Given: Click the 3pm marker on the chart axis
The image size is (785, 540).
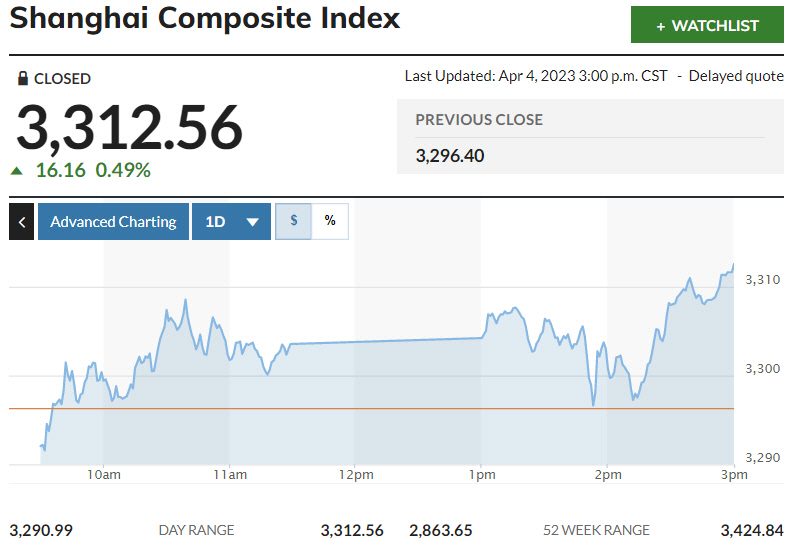Looking at the screenshot, I should (734, 475).
